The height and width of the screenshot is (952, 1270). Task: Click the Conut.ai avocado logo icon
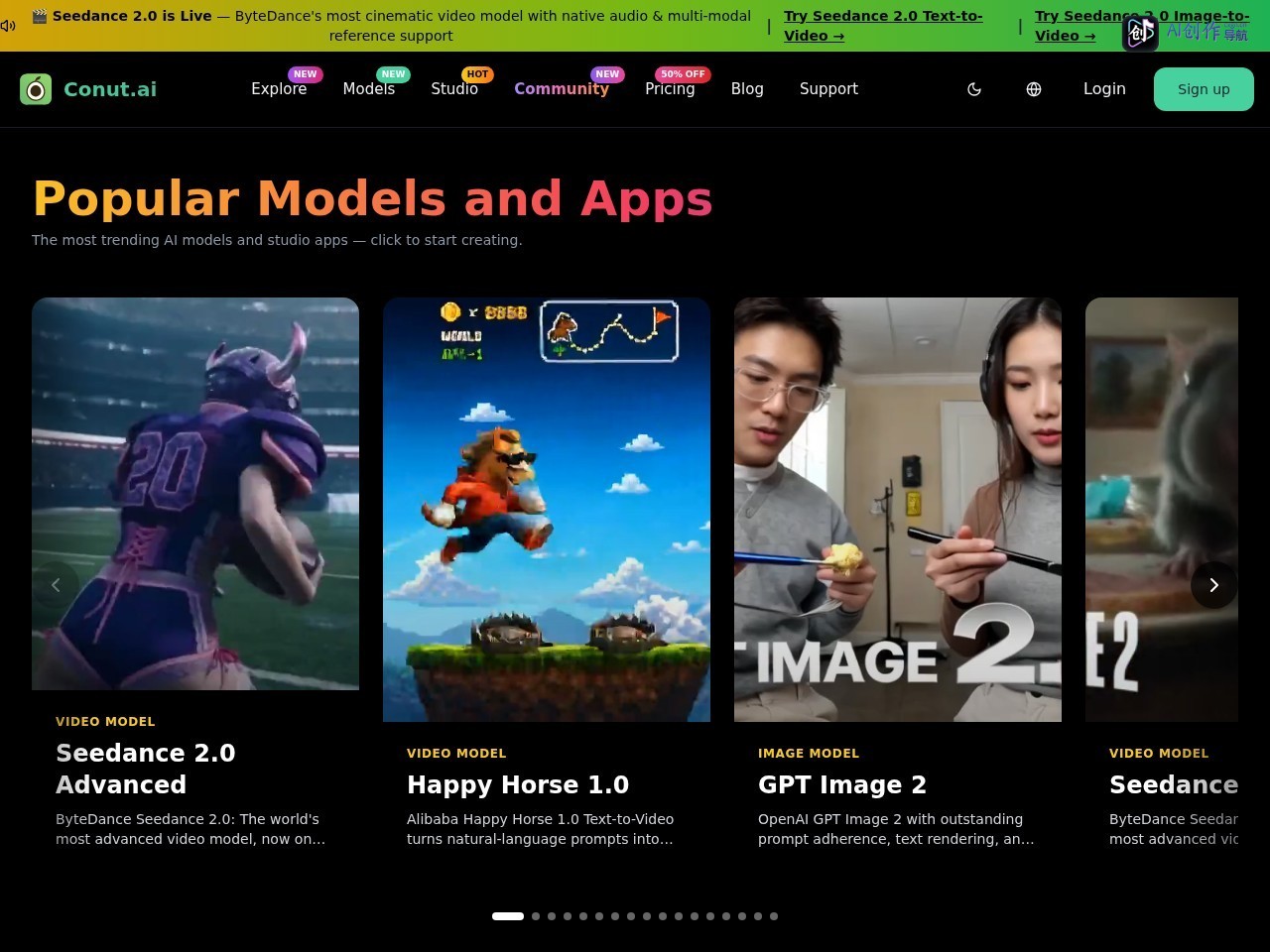(36, 89)
